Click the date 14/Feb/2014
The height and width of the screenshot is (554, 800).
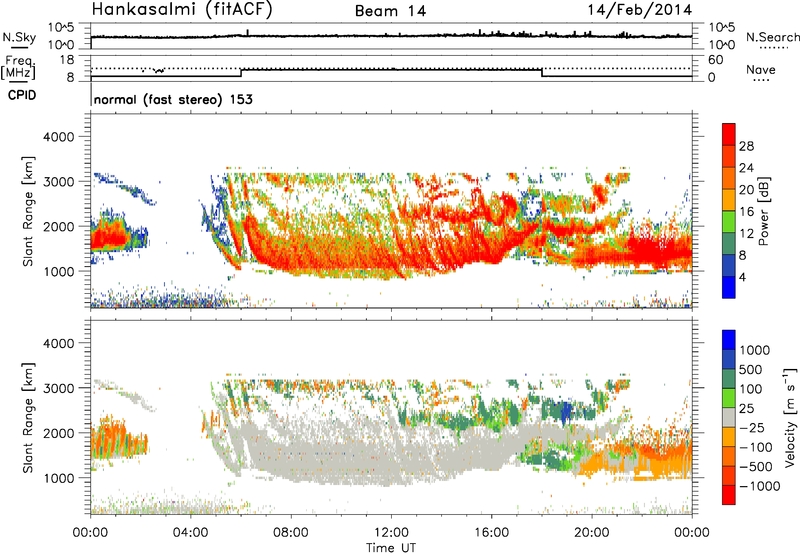[640, 10]
